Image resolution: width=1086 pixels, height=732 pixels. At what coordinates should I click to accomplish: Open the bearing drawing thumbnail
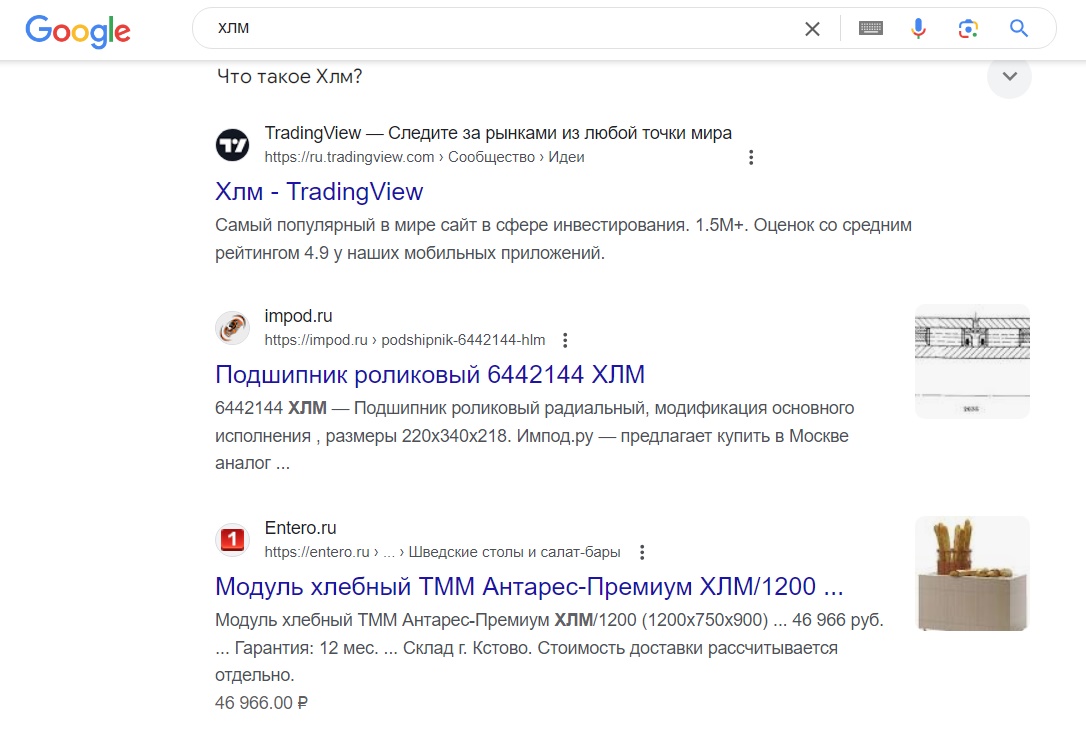[x=972, y=361]
